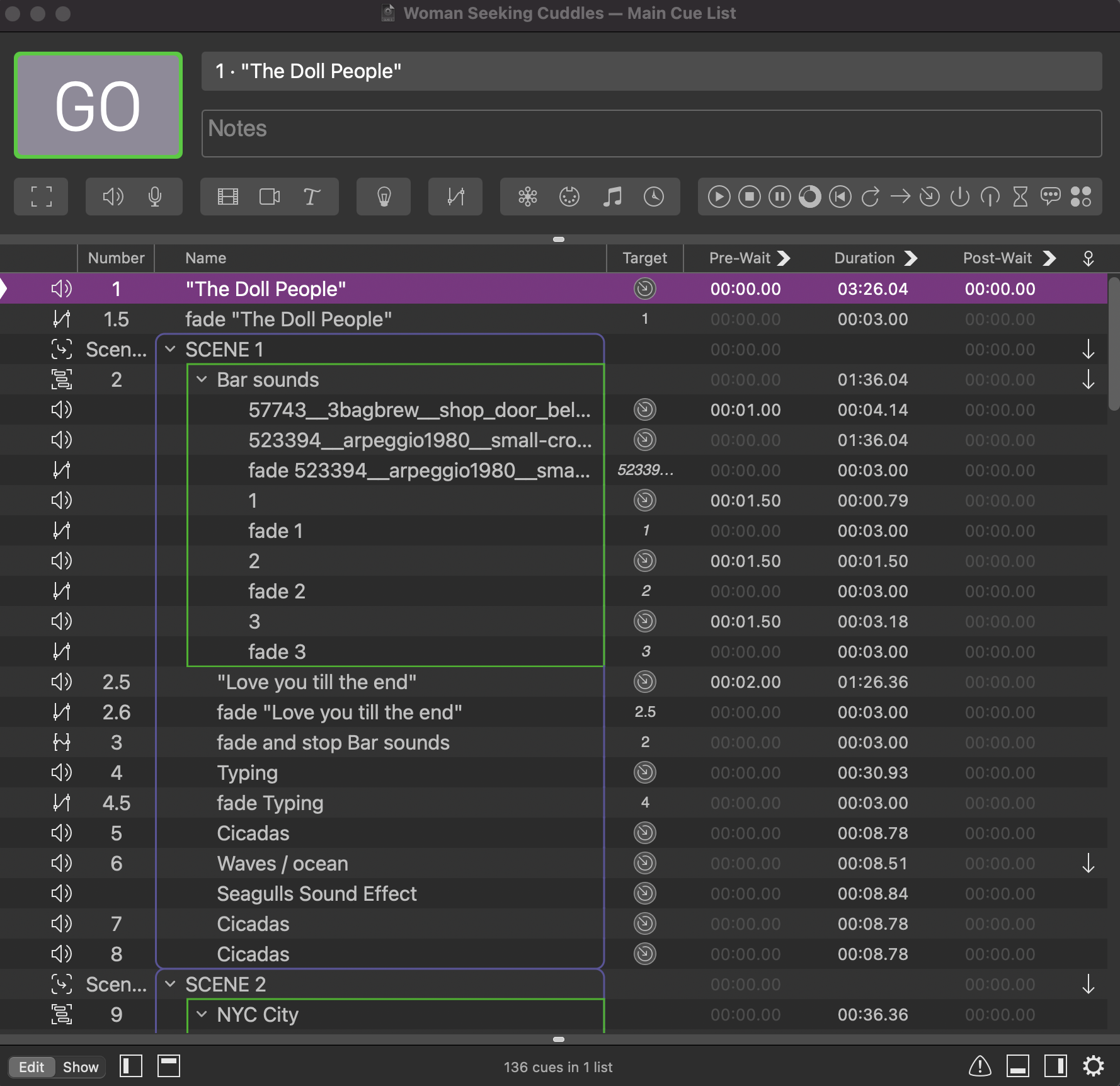Switch to Show mode
The image size is (1120, 1086).
pyautogui.click(x=81, y=1067)
